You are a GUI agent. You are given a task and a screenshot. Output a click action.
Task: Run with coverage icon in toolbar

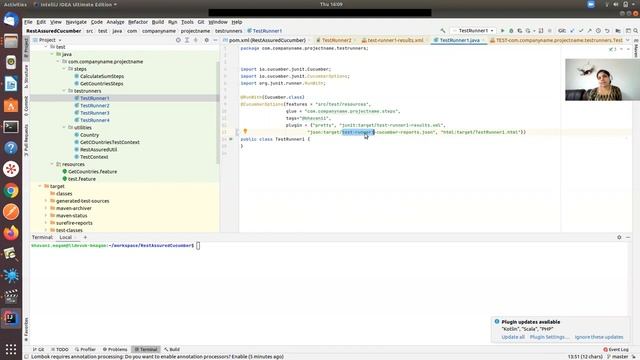click(x=520, y=31)
